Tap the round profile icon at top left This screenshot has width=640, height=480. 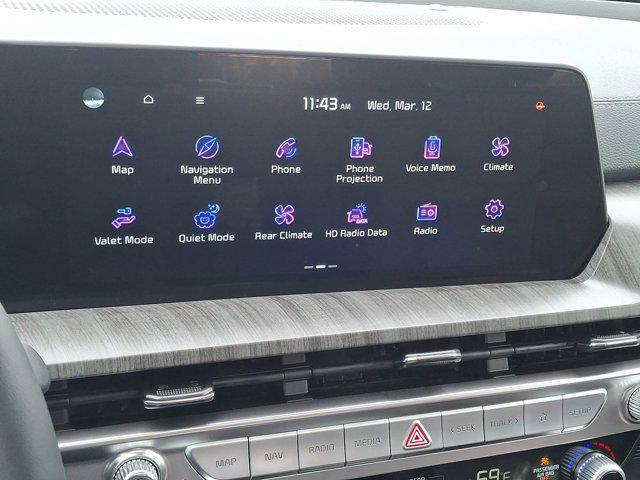(x=93, y=98)
